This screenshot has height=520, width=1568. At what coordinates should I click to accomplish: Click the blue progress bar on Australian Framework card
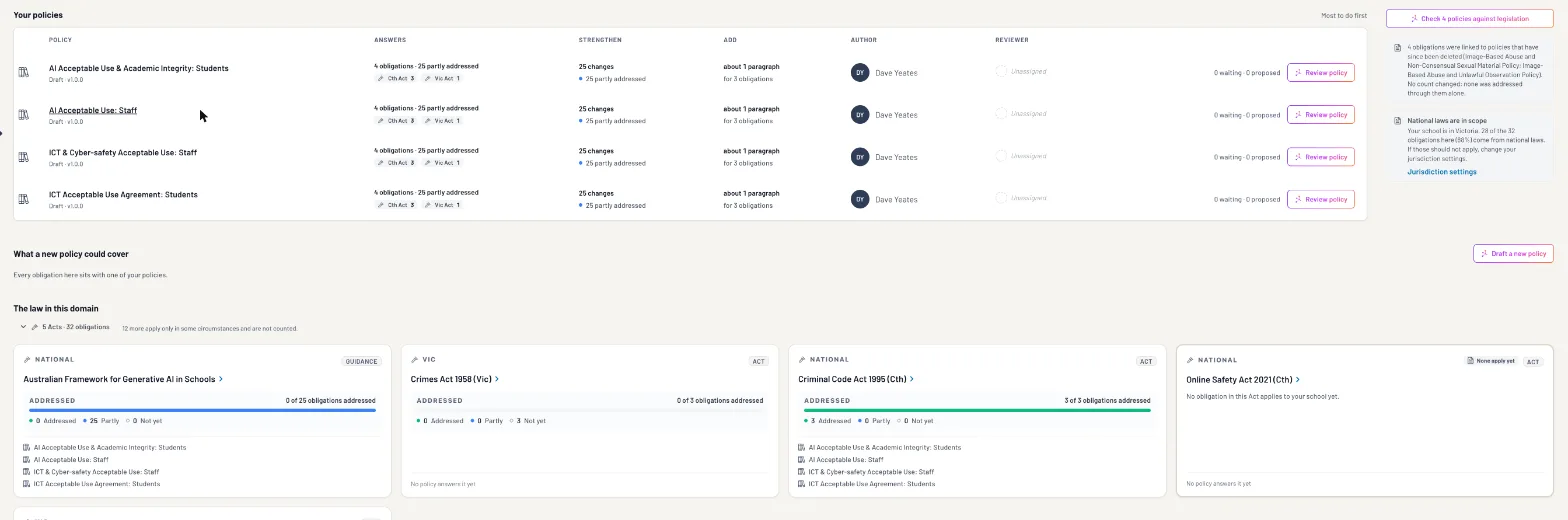point(202,410)
